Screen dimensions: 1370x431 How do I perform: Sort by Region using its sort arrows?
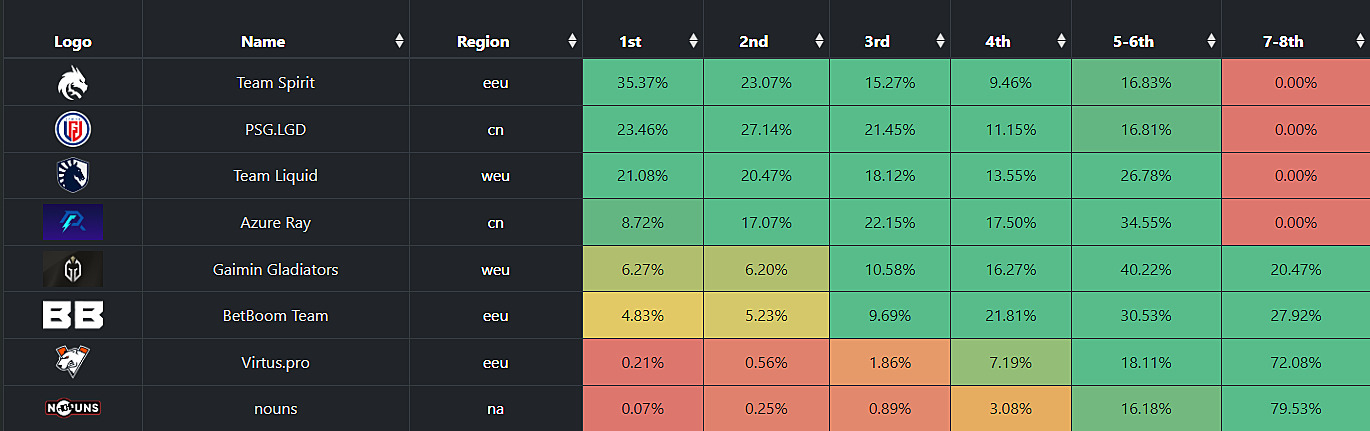coord(572,41)
